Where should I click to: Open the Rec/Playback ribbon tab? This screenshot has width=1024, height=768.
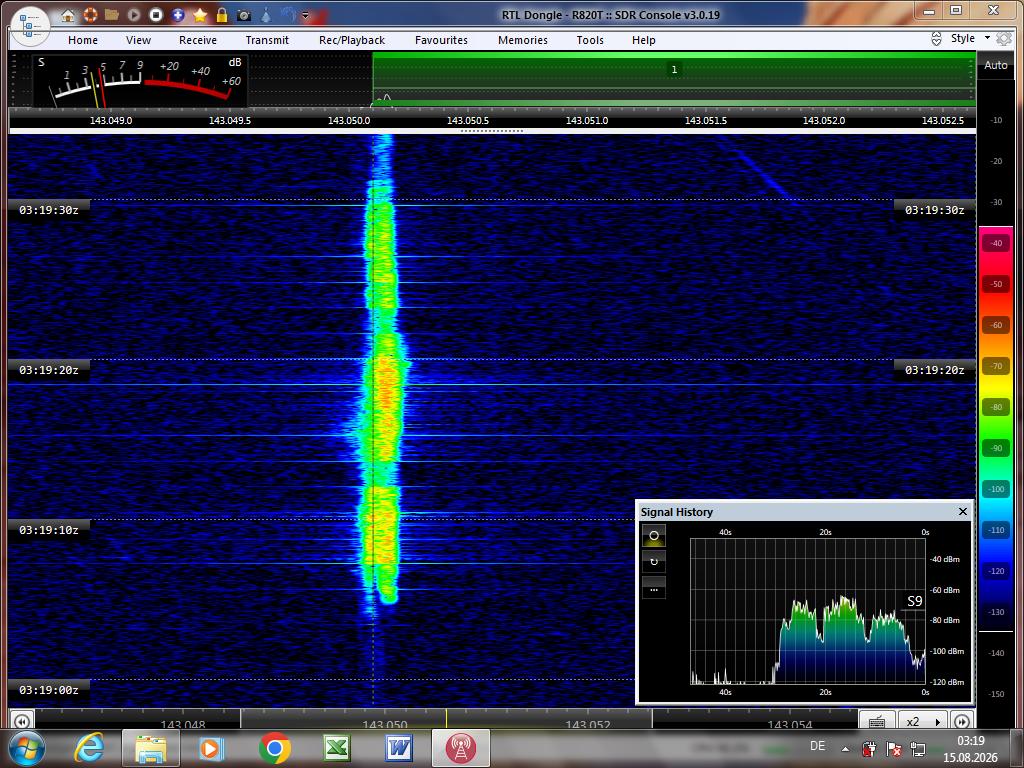tap(352, 40)
